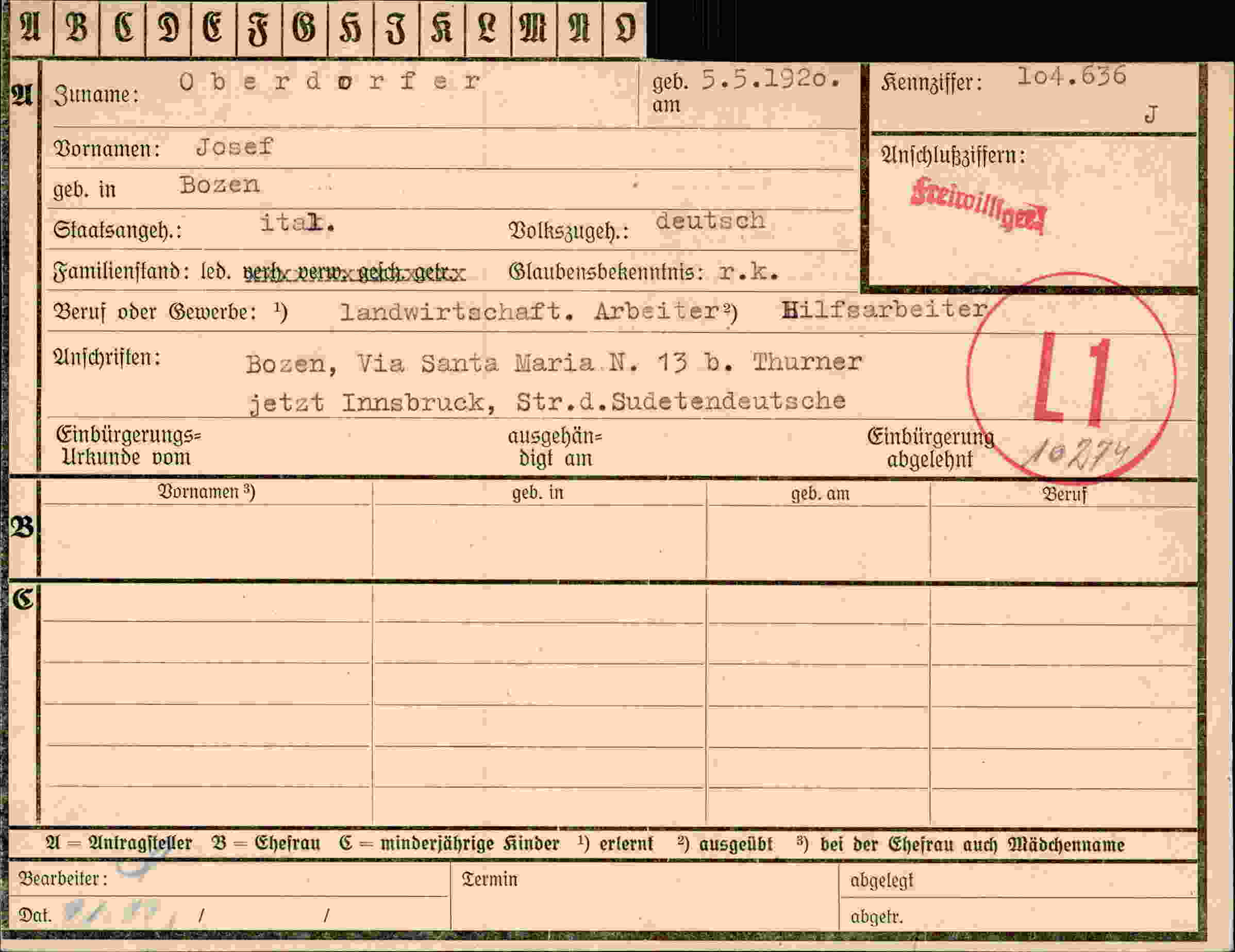Click the index tab letter C
This screenshot has height=952, width=1235.
coord(123,28)
